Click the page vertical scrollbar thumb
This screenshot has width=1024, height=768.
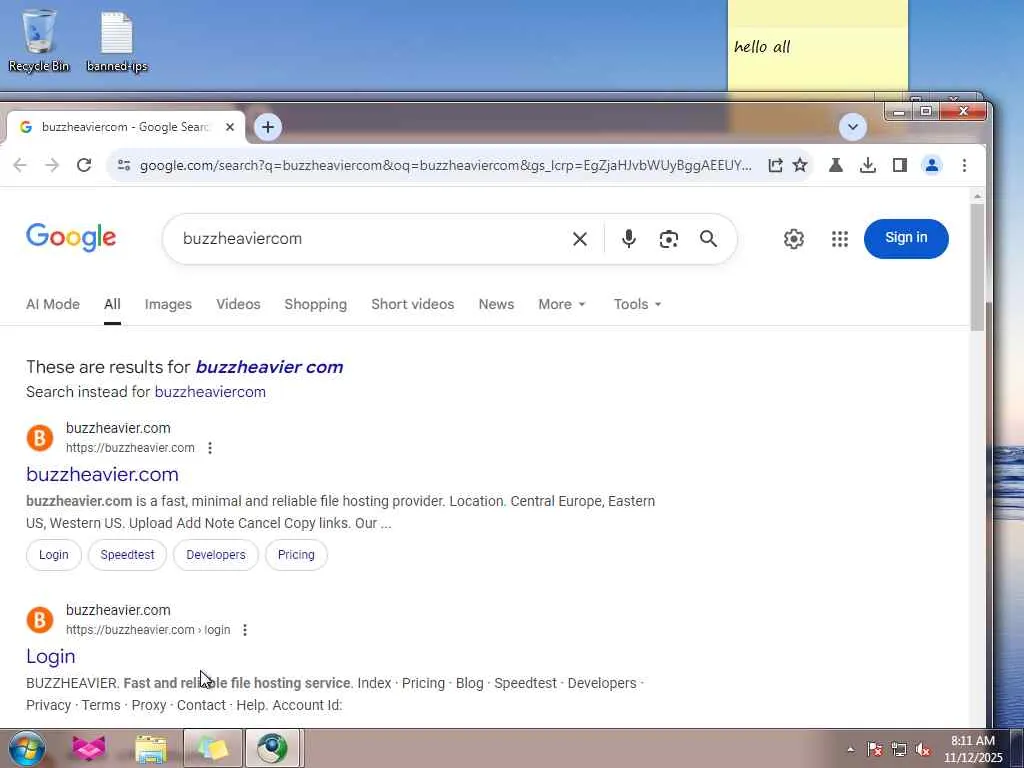point(977,266)
